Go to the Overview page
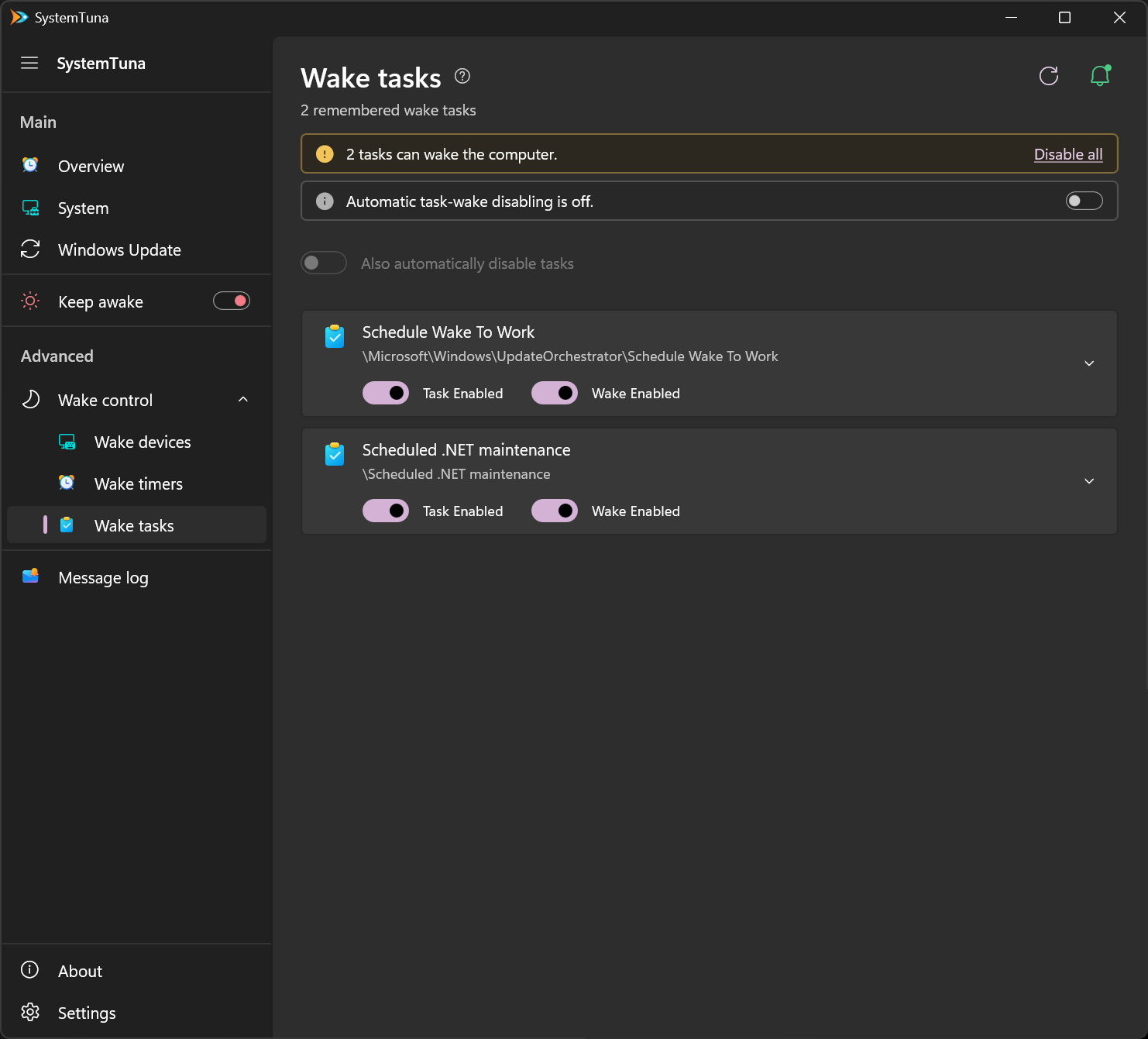The height and width of the screenshot is (1039, 1148). [136, 166]
